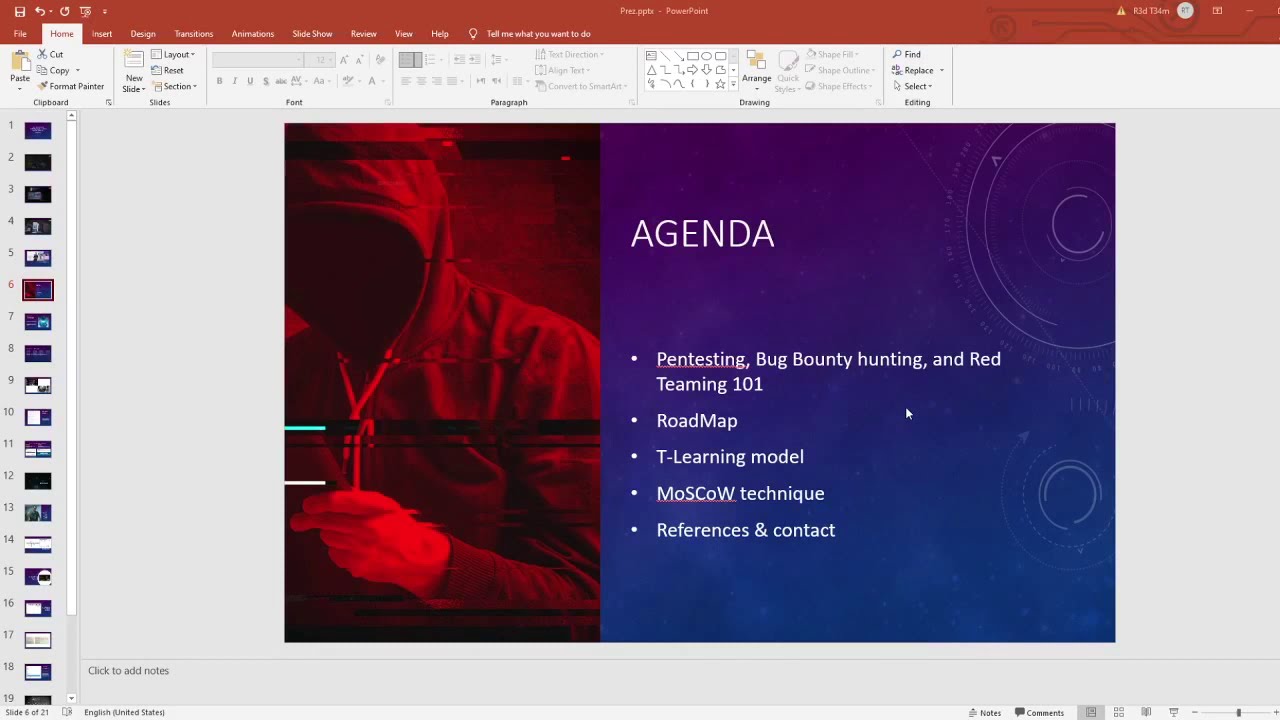Select the Right Arrow shape
This screenshot has height=720, width=1280.
click(x=692, y=70)
